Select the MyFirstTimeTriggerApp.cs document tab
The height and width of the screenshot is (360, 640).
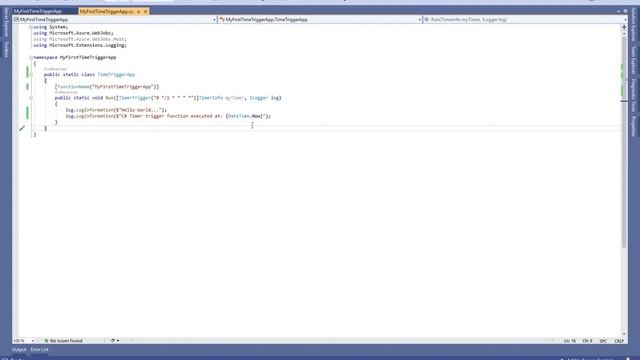107,11
